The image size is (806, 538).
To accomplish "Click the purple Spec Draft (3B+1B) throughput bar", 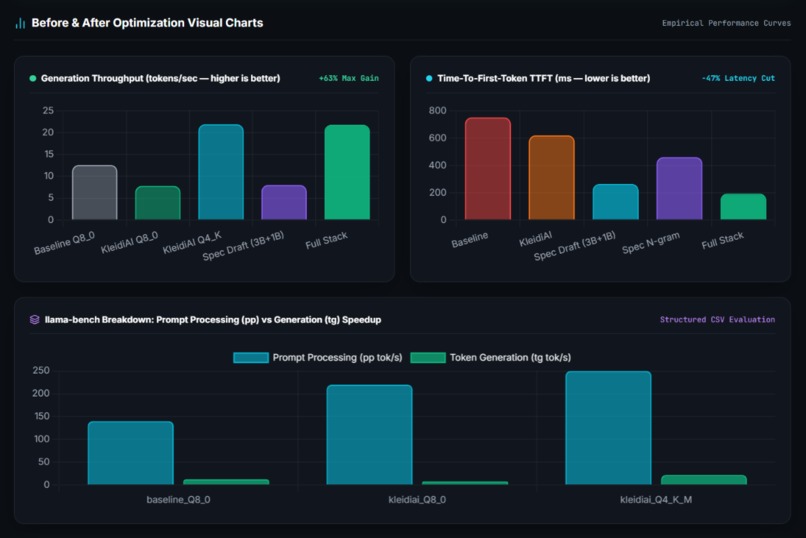I will click(x=284, y=202).
